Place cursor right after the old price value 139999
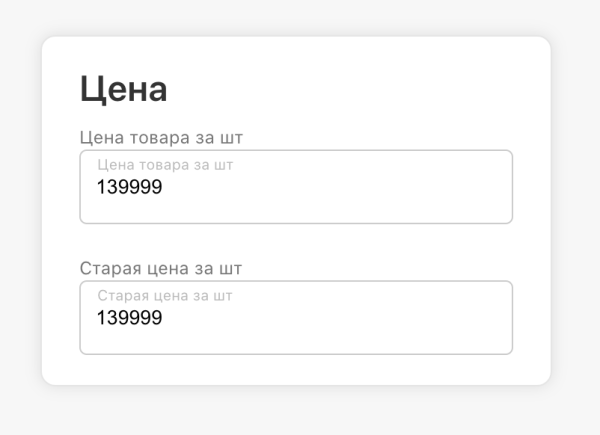The width and height of the screenshot is (600, 435). point(163,318)
